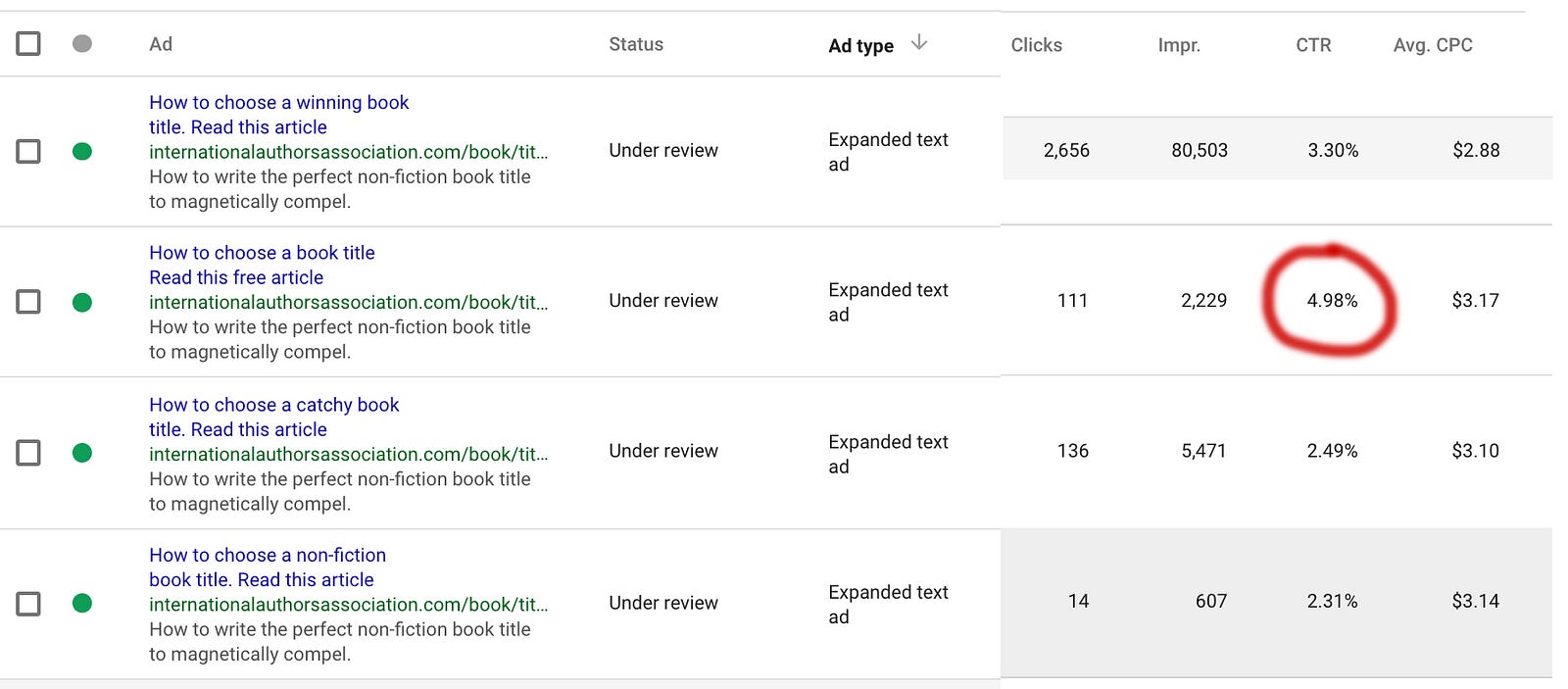The image size is (1568, 689).
Task: Click the gray status dot in header
Action: pyautogui.click(x=82, y=43)
